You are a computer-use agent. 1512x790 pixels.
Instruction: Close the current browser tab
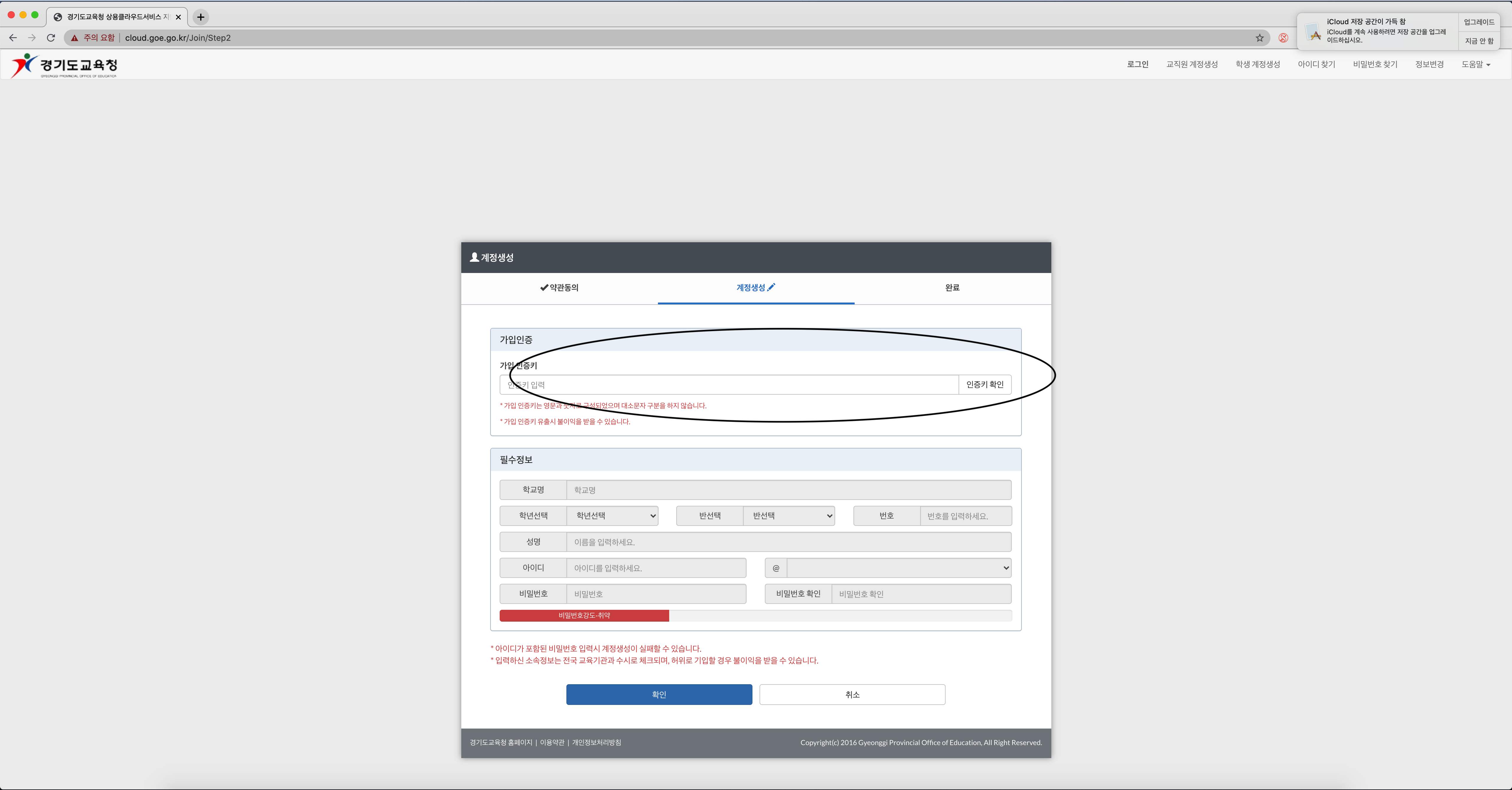pyautogui.click(x=178, y=17)
